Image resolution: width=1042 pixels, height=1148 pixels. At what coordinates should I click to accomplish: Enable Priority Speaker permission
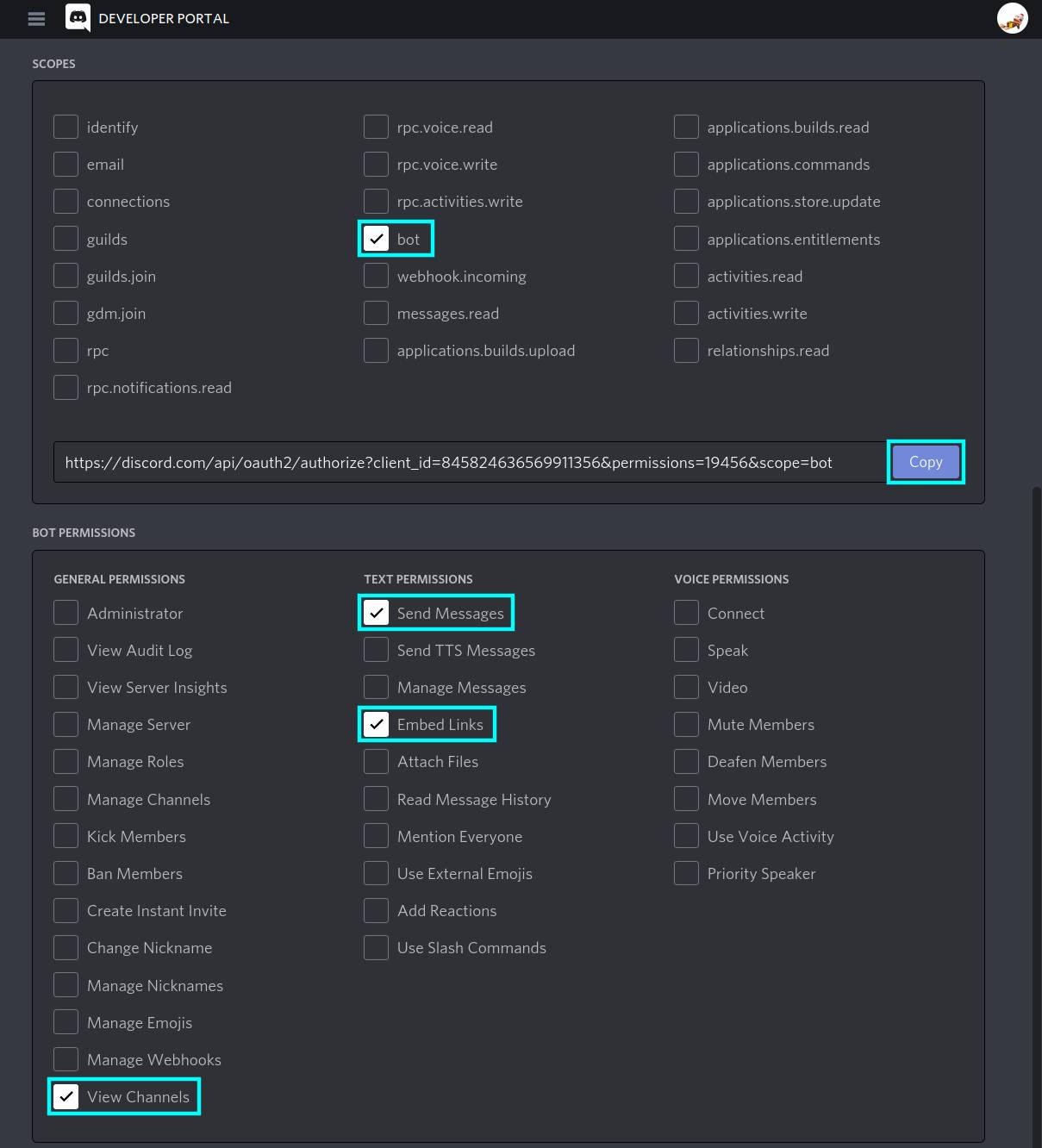(686, 873)
